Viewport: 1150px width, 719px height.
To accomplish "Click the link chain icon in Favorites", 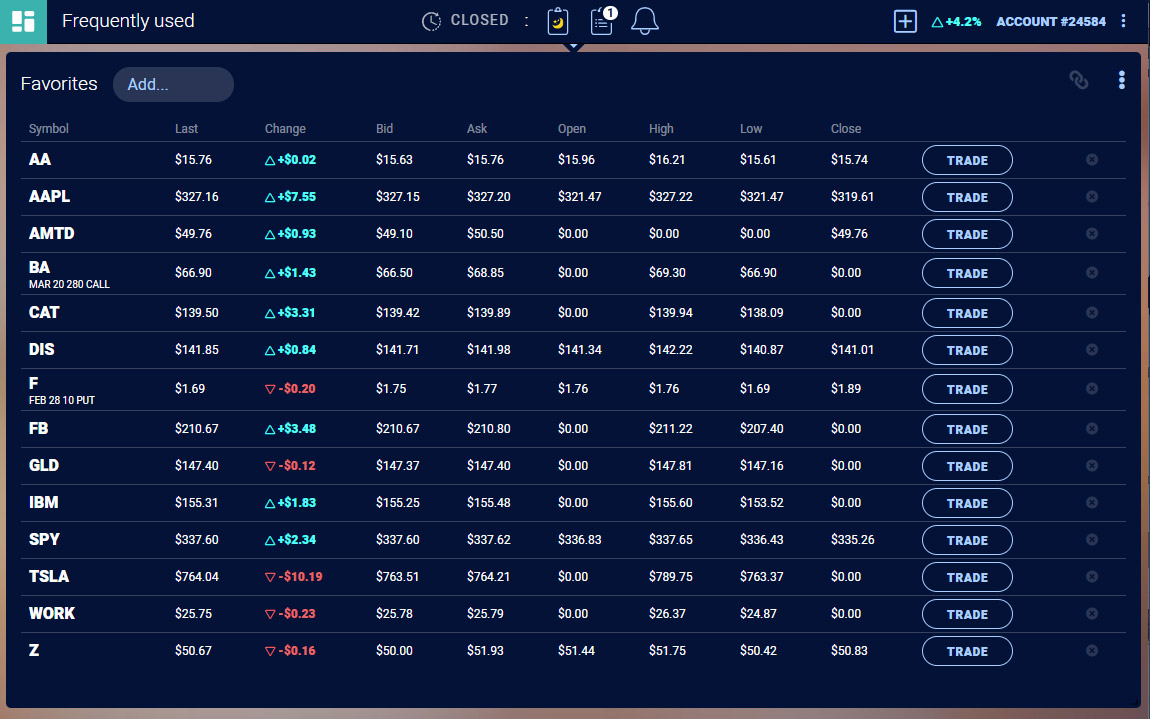I will (1078, 80).
